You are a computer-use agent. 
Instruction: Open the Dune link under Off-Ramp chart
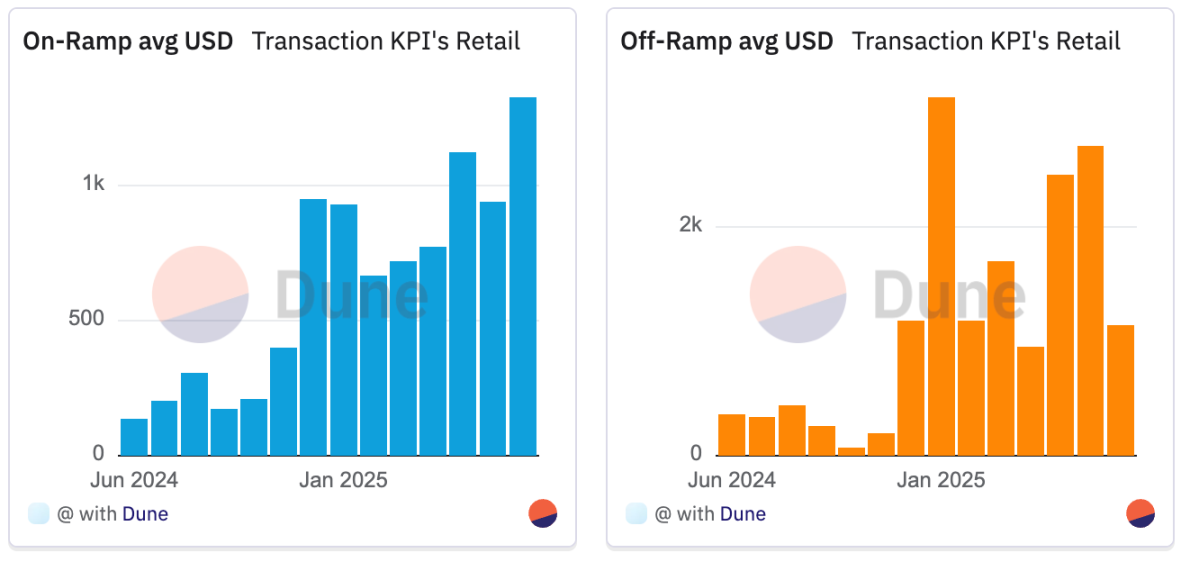(x=743, y=514)
